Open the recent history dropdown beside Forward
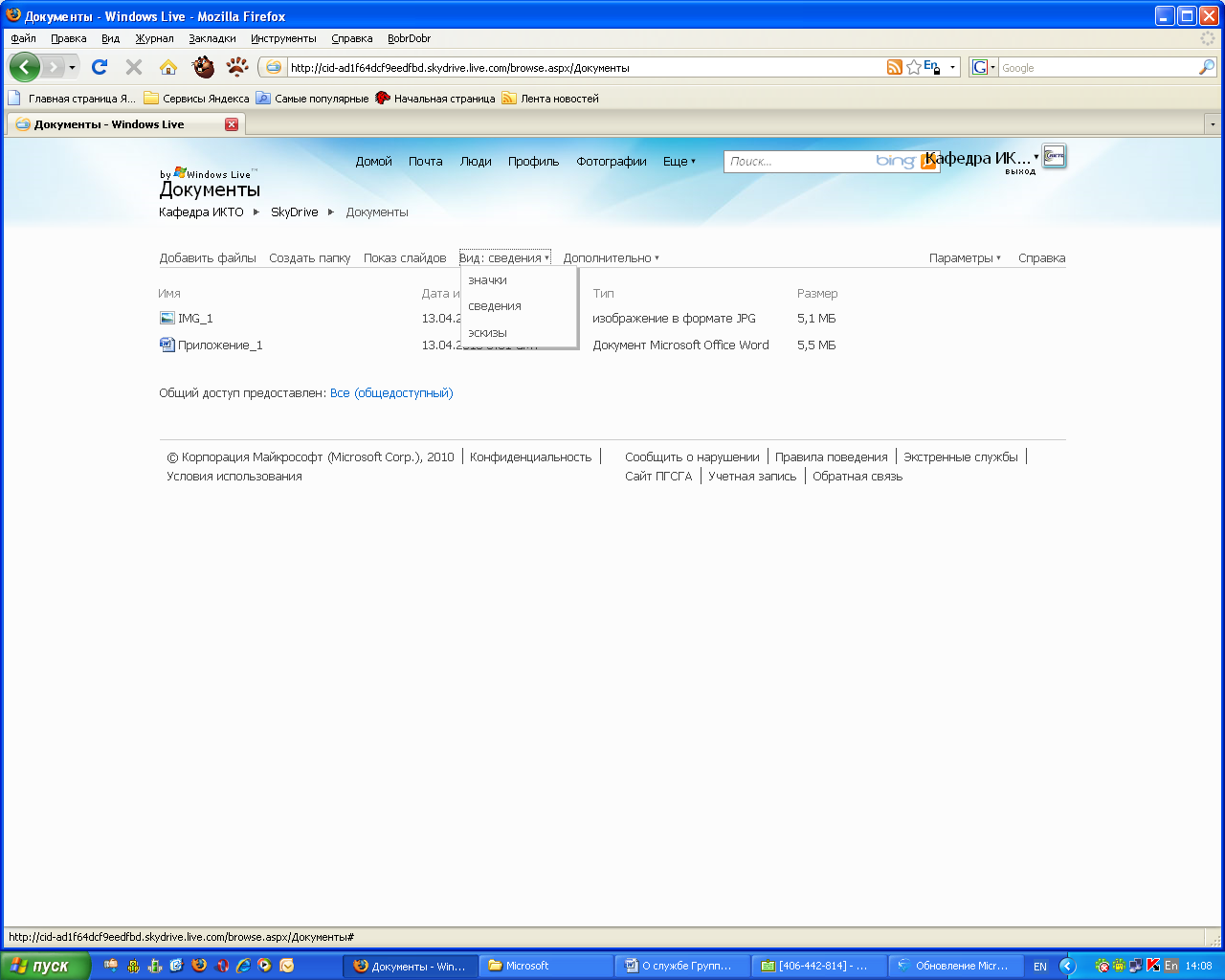The width and height of the screenshot is (1225, 980). tap(72, 68)
